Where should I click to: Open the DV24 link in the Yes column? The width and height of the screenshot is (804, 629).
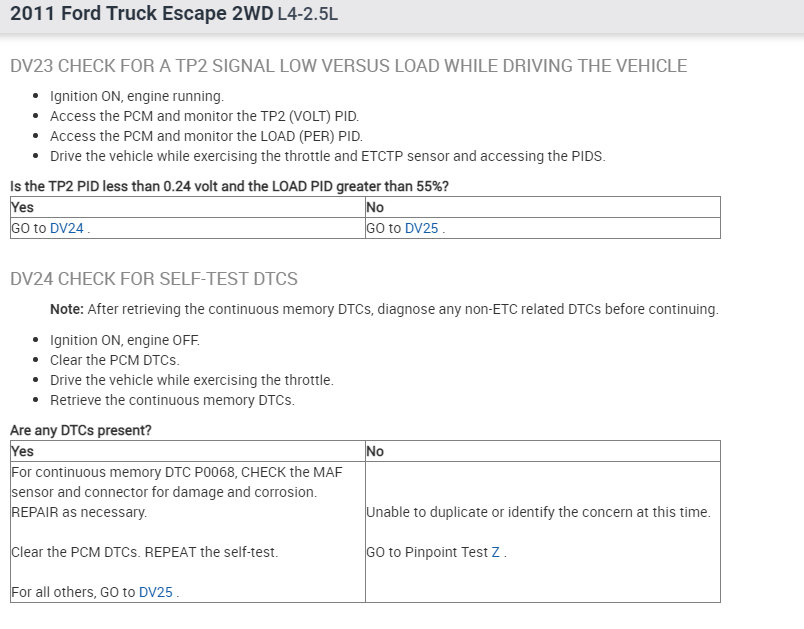click(67, 228)
